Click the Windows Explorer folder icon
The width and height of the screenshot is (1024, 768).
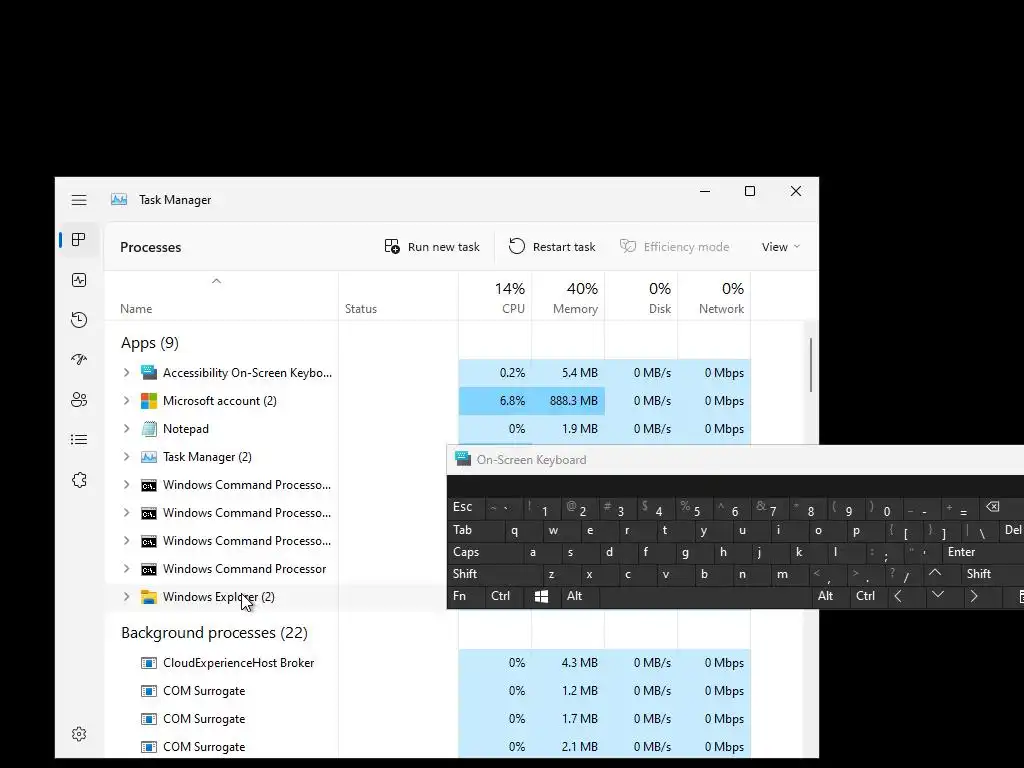[x=149, y=597]
